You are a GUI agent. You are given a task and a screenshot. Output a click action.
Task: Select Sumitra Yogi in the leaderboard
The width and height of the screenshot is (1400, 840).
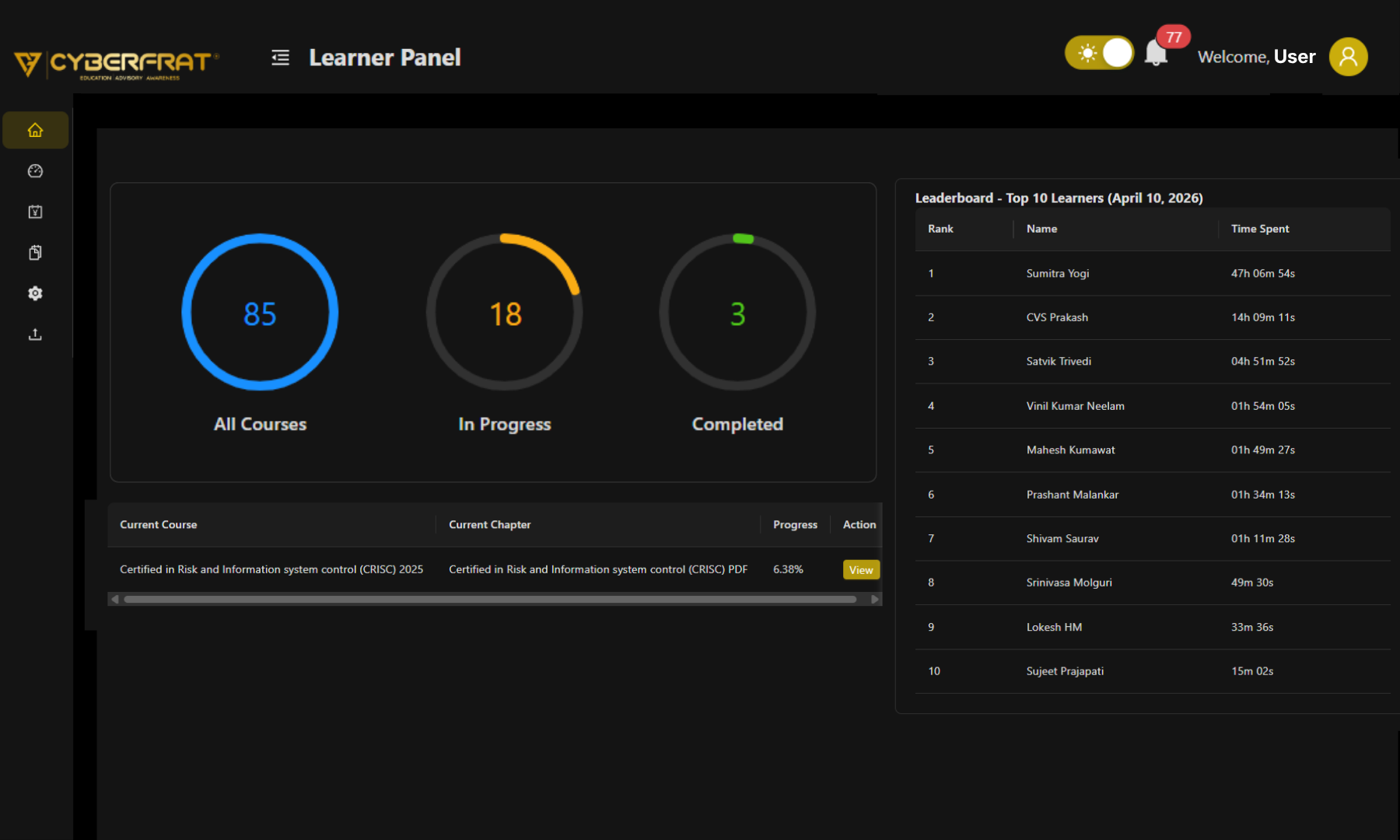pyautogui.click(x=1057, y=274)
